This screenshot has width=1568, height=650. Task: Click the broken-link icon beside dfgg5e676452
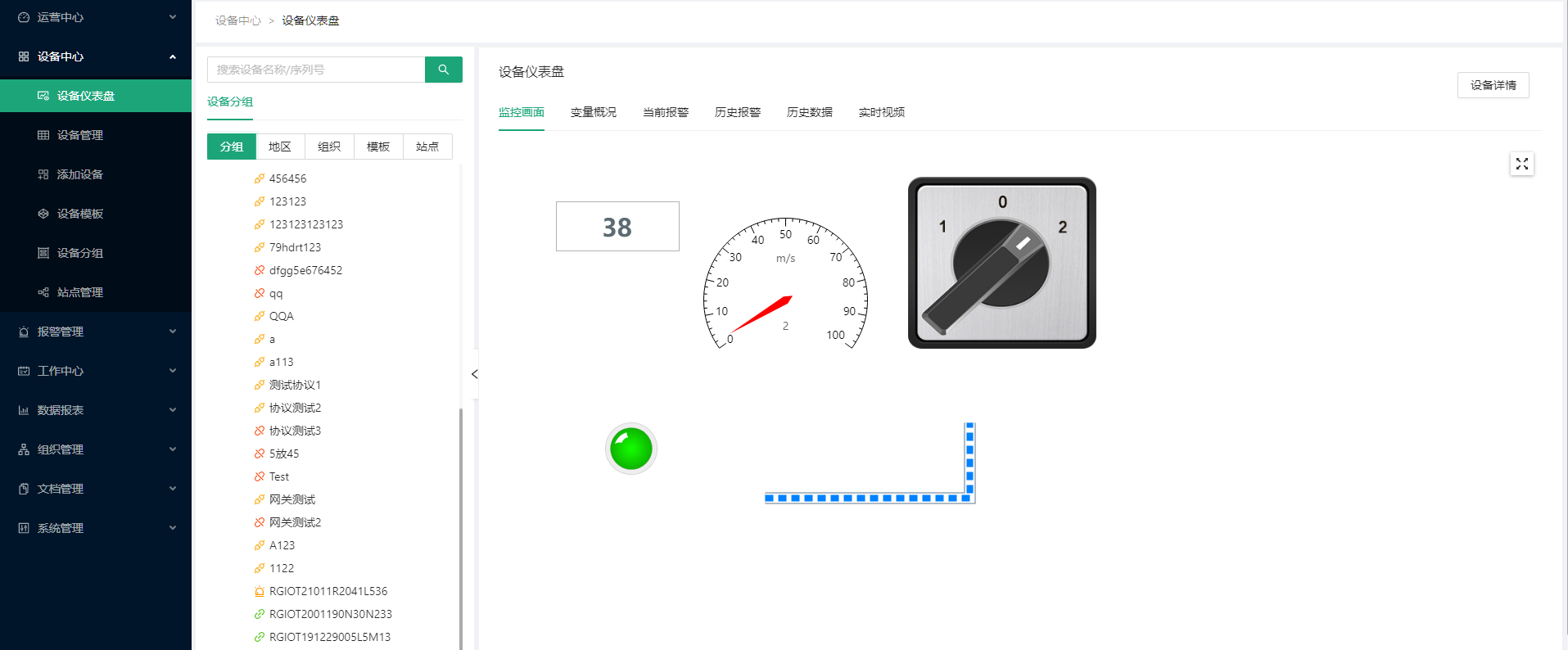259,270
